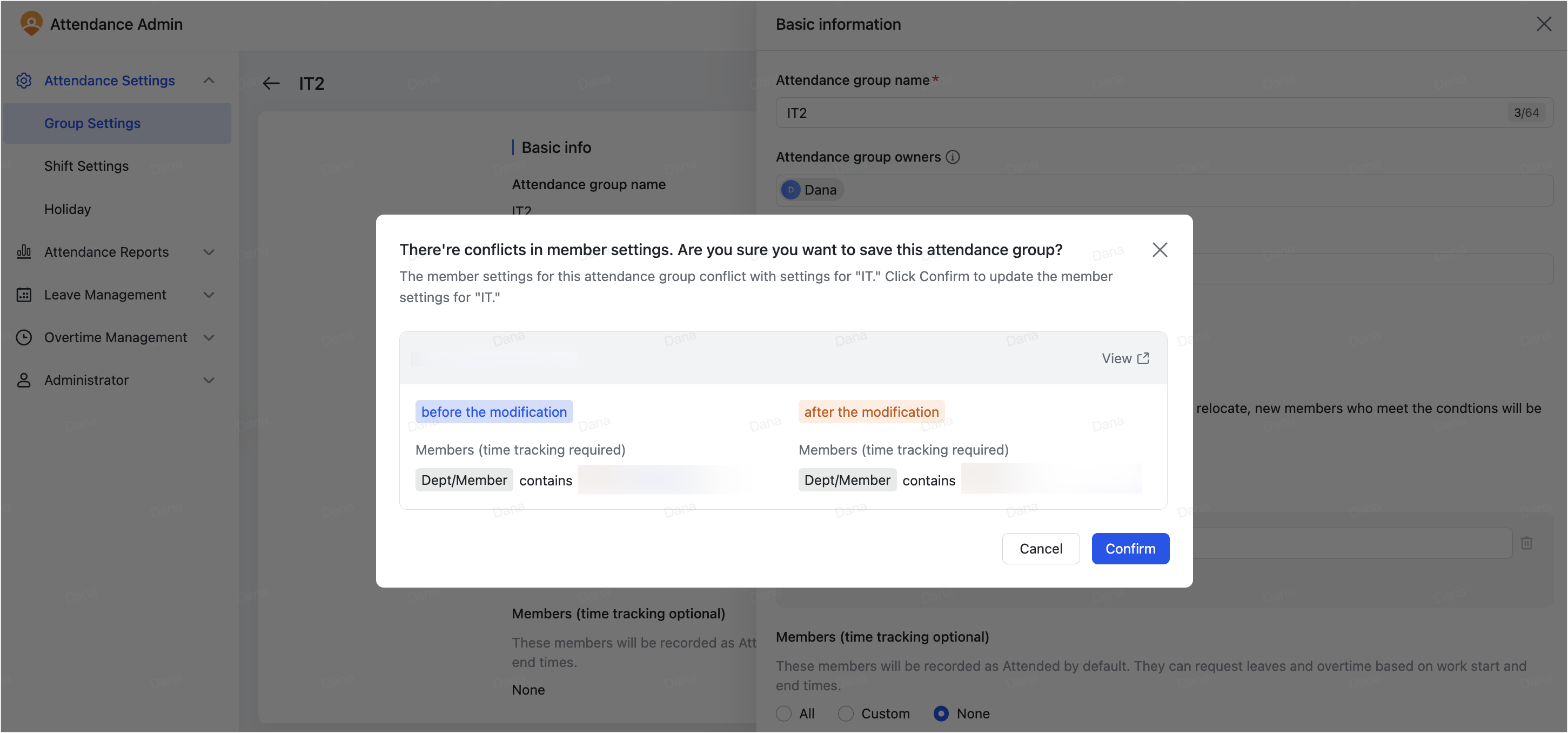This screenshot has height=733, width=1568.
Task: Click the Leave Management calendar icon
Action: pyautogui.click(x=24, y=295)
